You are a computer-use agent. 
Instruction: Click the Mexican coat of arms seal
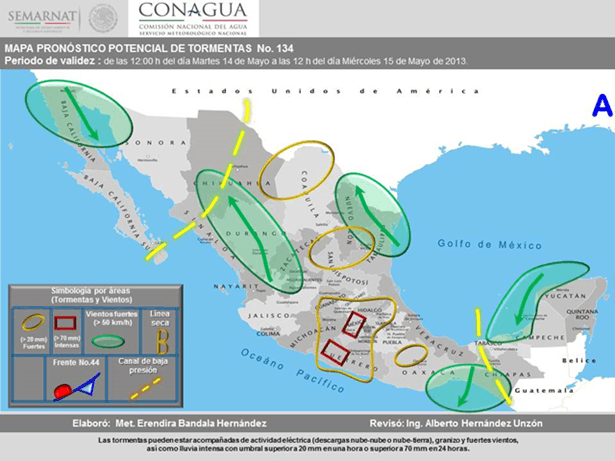(103, 19)
